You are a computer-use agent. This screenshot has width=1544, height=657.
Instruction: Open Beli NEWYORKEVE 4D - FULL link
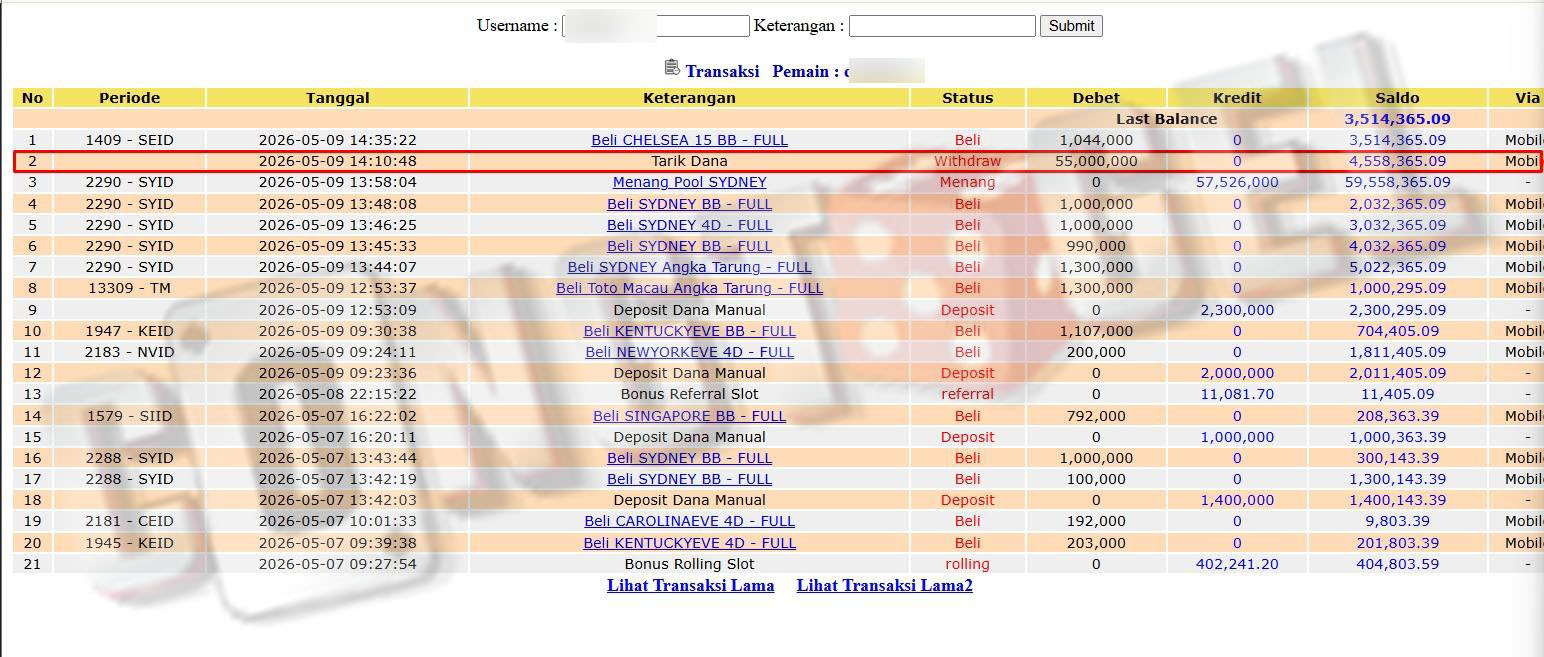coord(689,352)
